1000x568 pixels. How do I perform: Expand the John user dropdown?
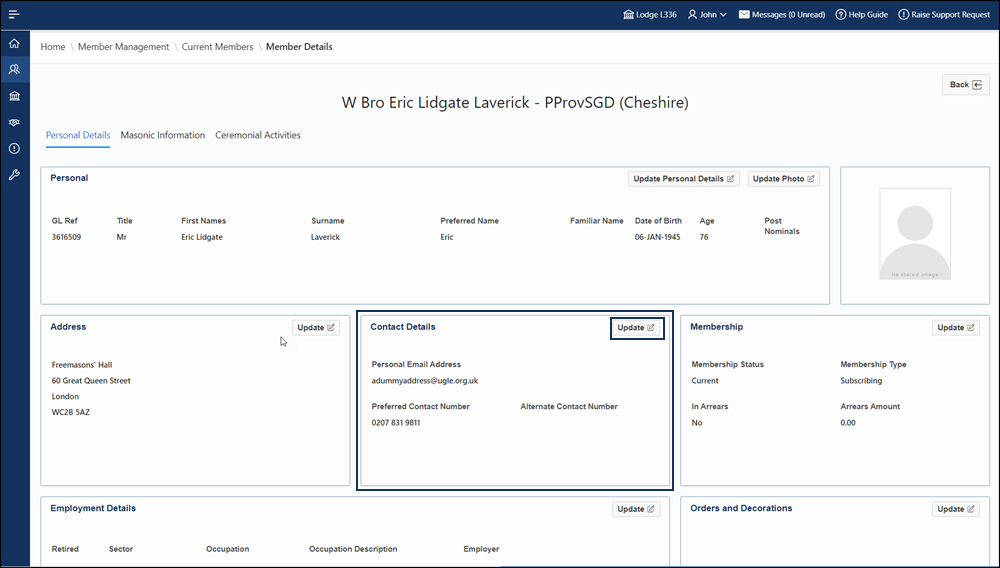click(706, 15)
